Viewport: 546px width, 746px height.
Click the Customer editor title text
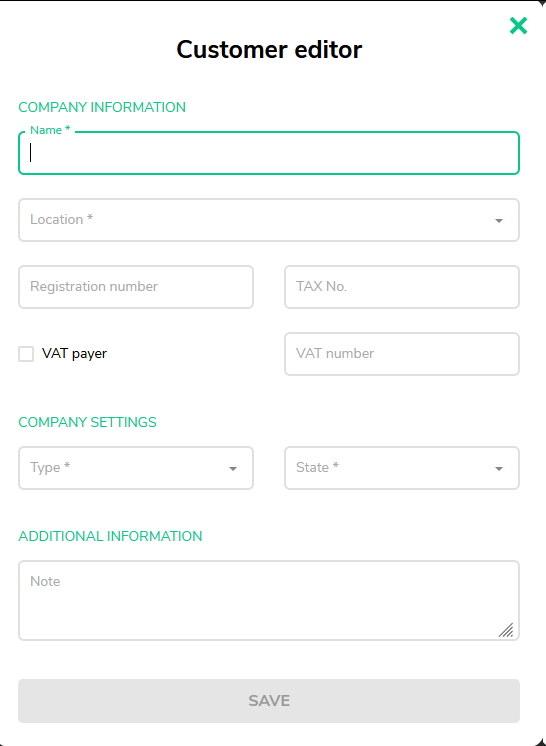pyautogui.click(x=269, y=49)
